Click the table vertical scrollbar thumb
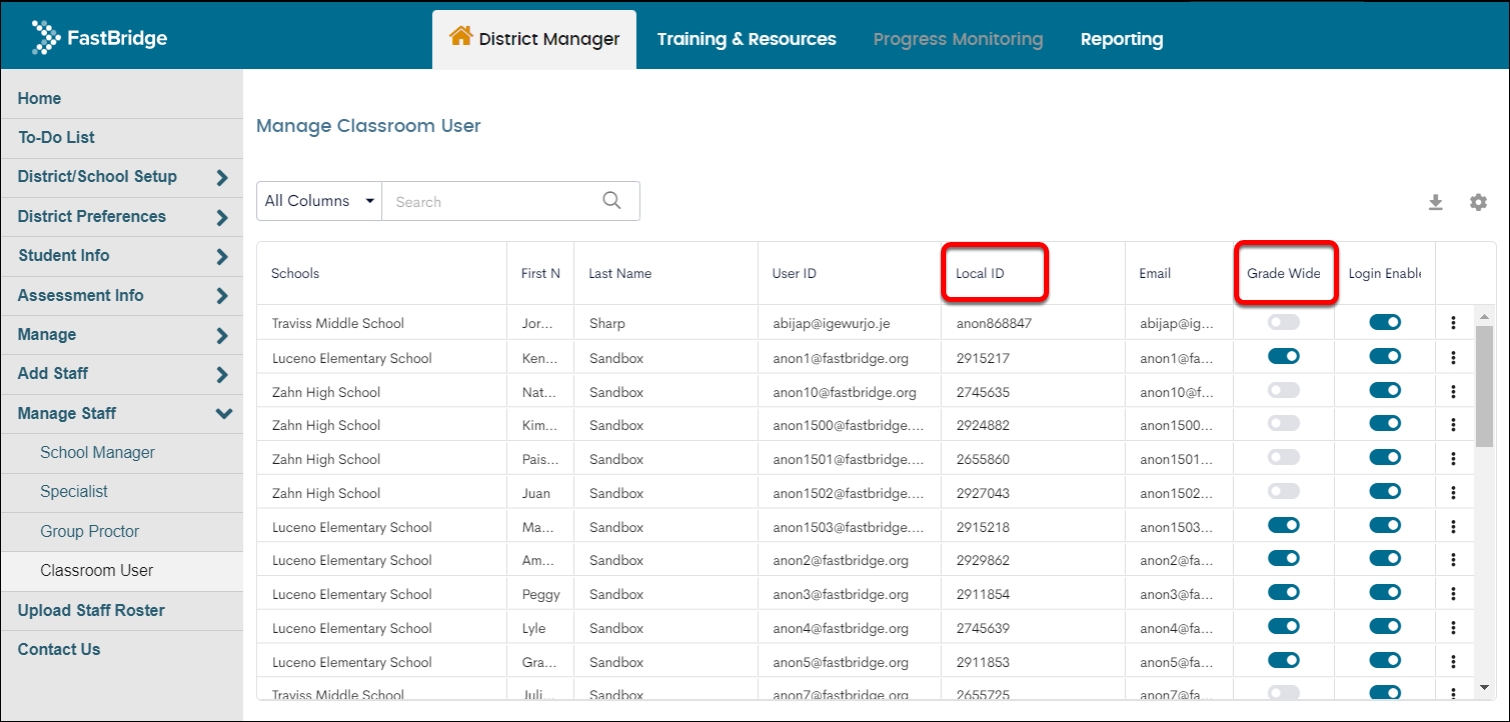The width and height of the screenshot is (1510, 722). tap(1485, 385)
